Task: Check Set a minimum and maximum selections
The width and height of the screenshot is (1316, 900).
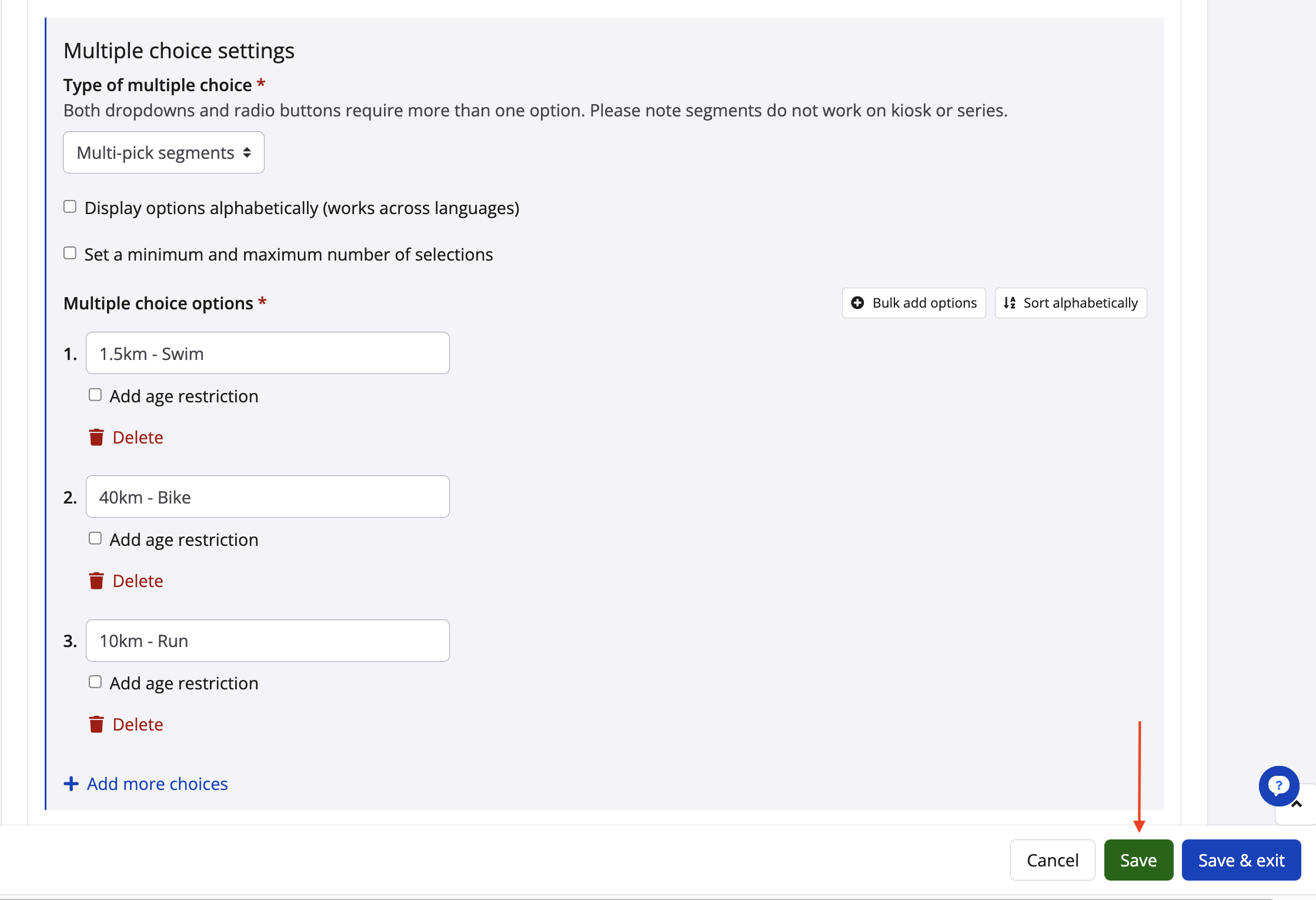Action: coord(70,253)
